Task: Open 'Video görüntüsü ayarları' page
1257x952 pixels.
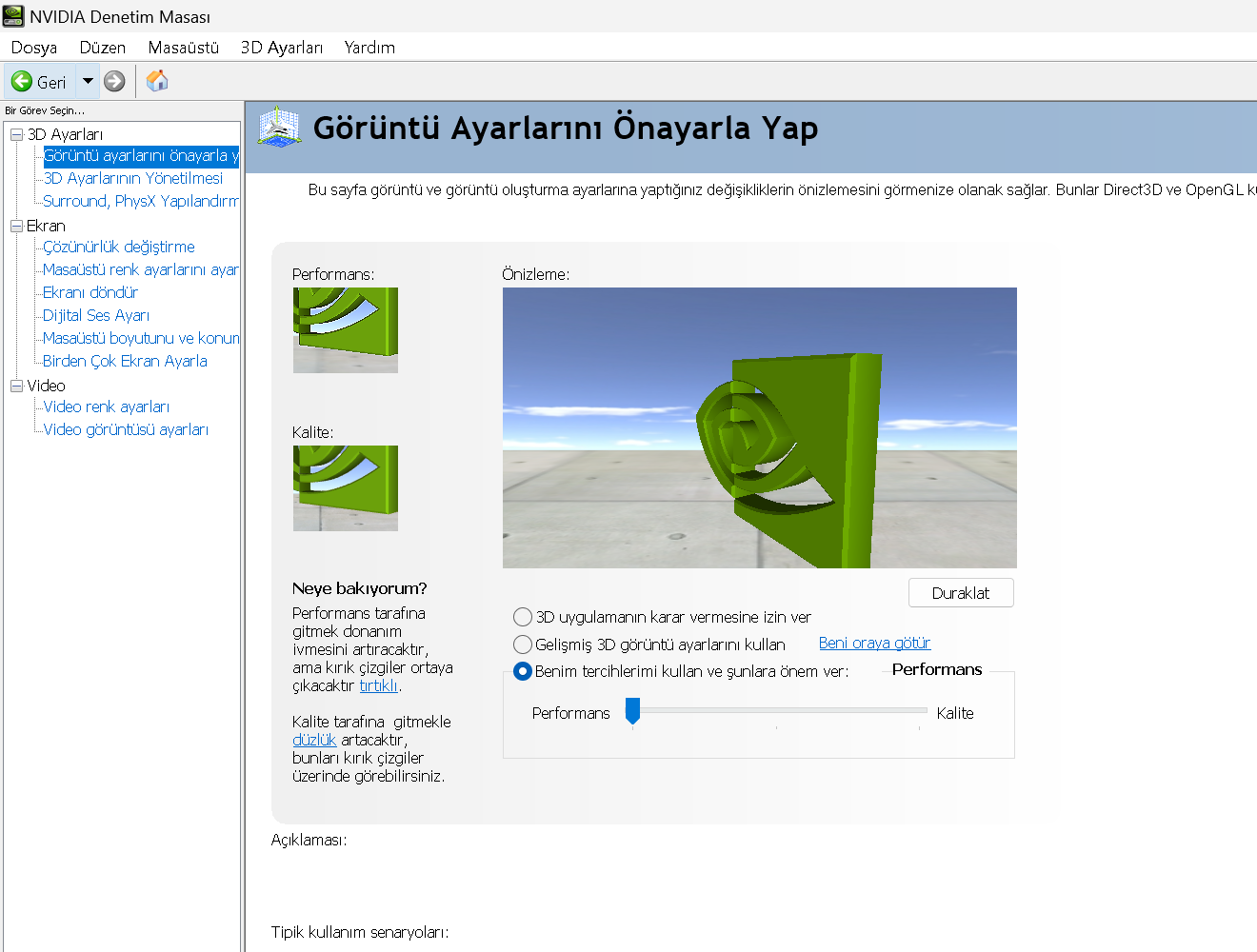Action: 126,429
